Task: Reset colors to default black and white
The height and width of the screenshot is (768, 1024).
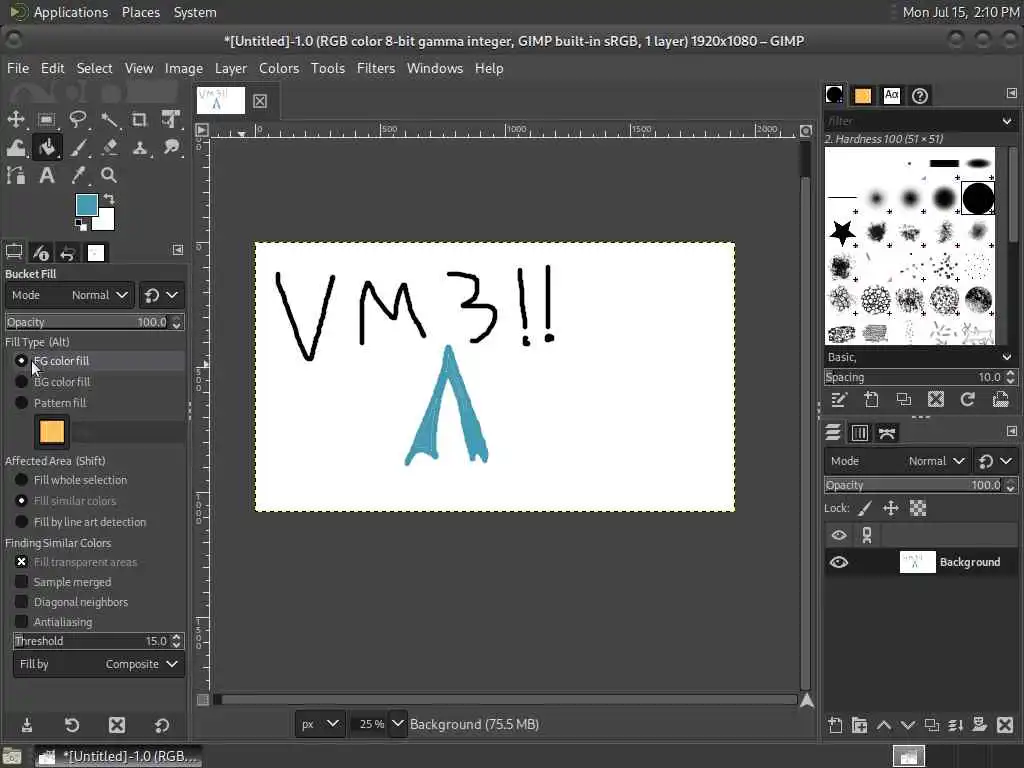Action: click(80, 225)
